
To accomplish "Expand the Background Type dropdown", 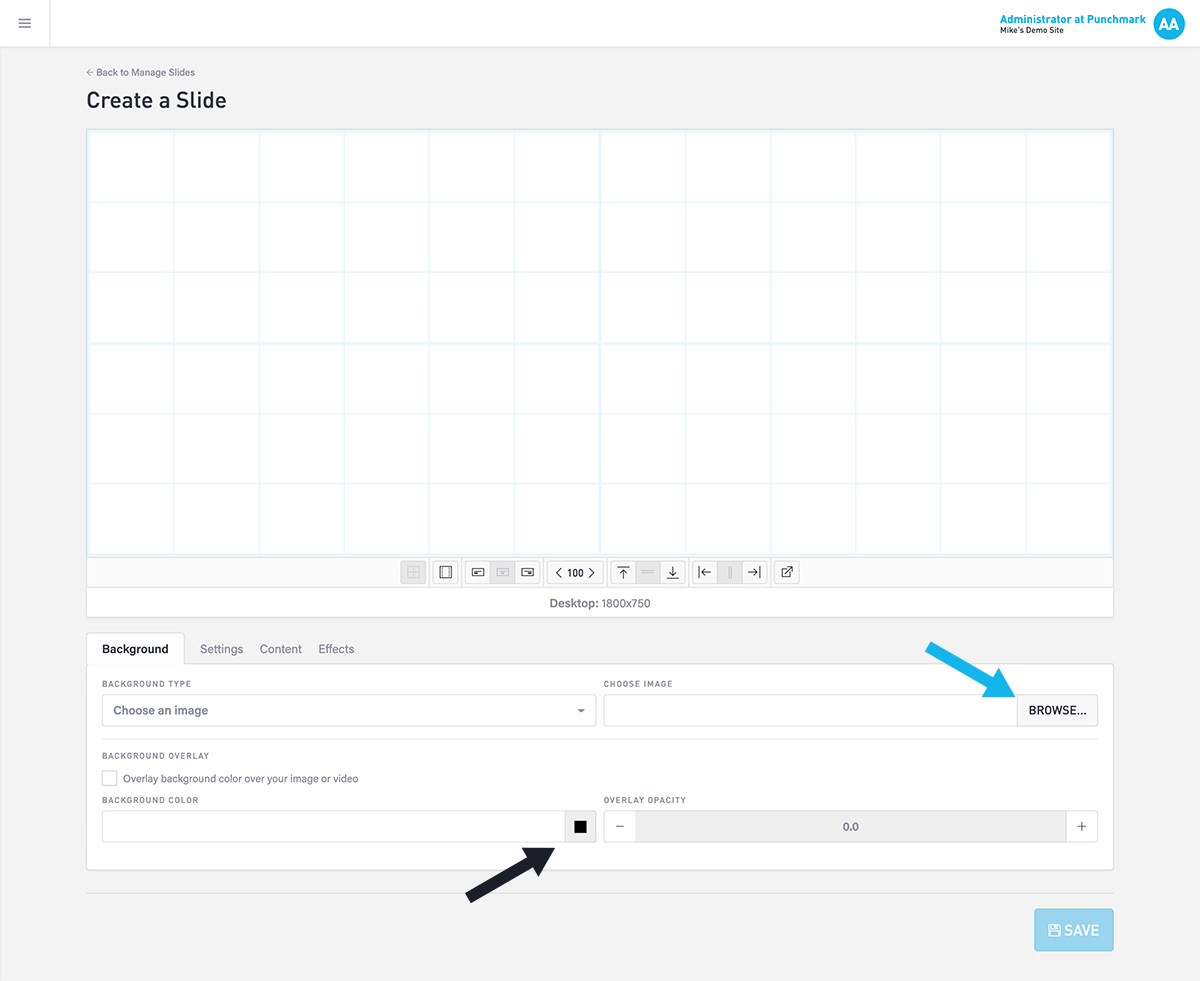I will coord(349,710).
